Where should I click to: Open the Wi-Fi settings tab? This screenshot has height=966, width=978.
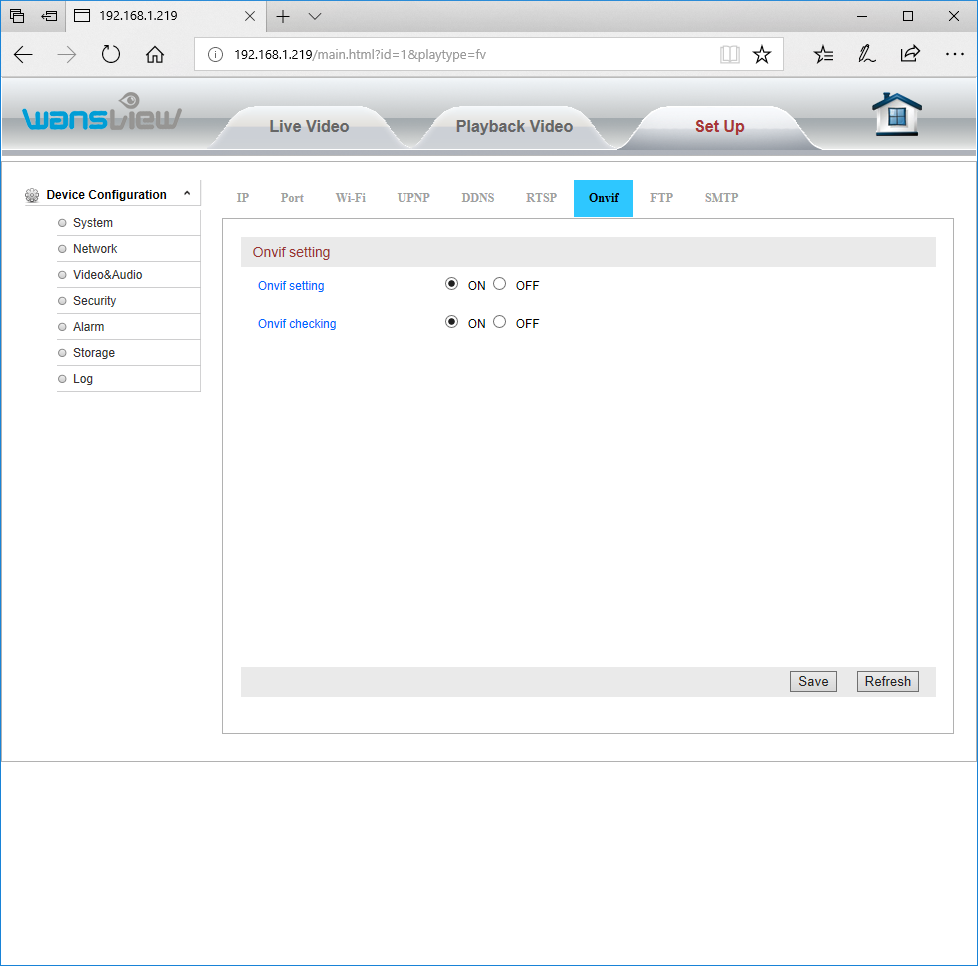[x=351, y=198]
